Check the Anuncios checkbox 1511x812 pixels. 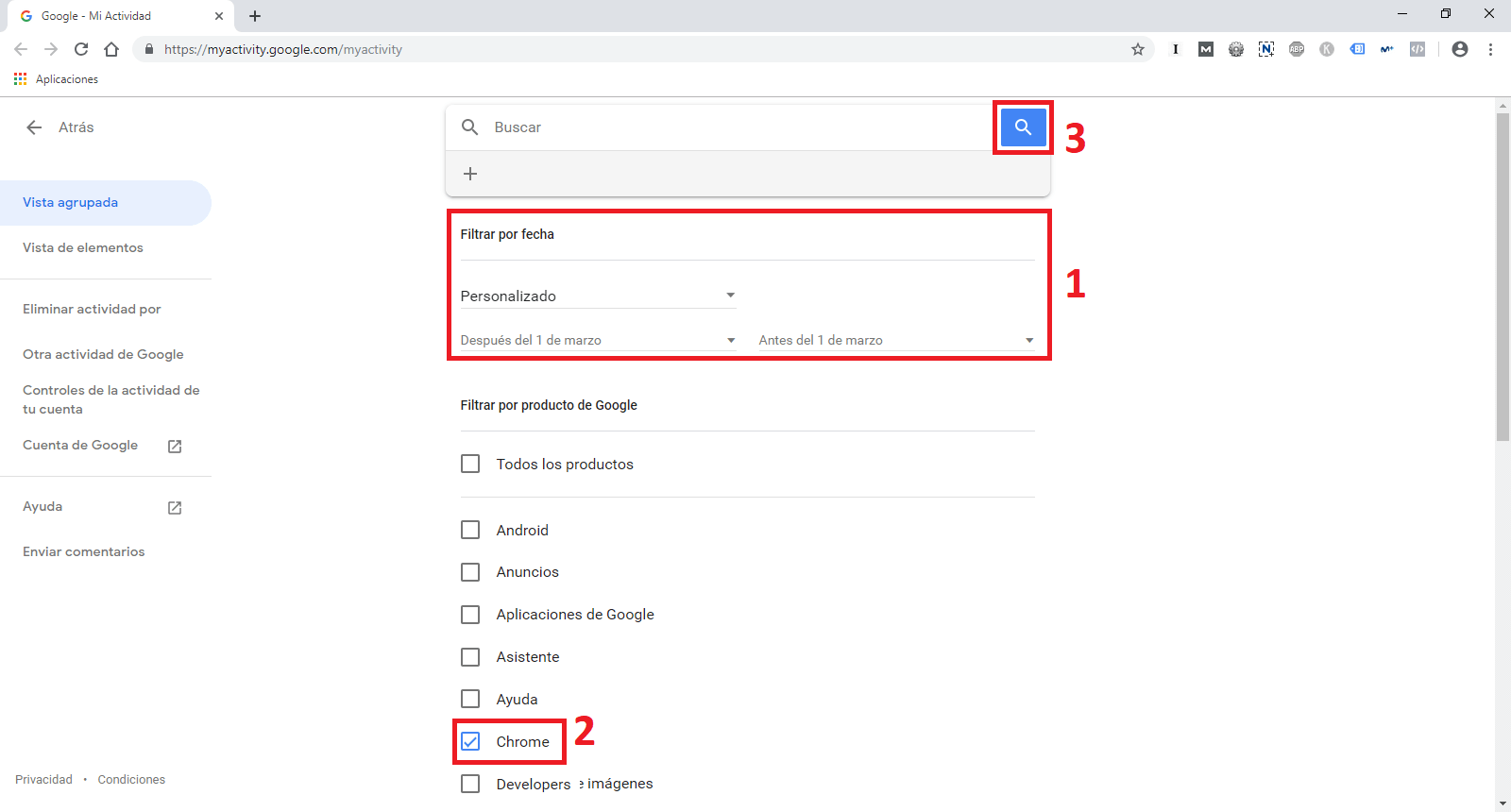click(470, 572)
